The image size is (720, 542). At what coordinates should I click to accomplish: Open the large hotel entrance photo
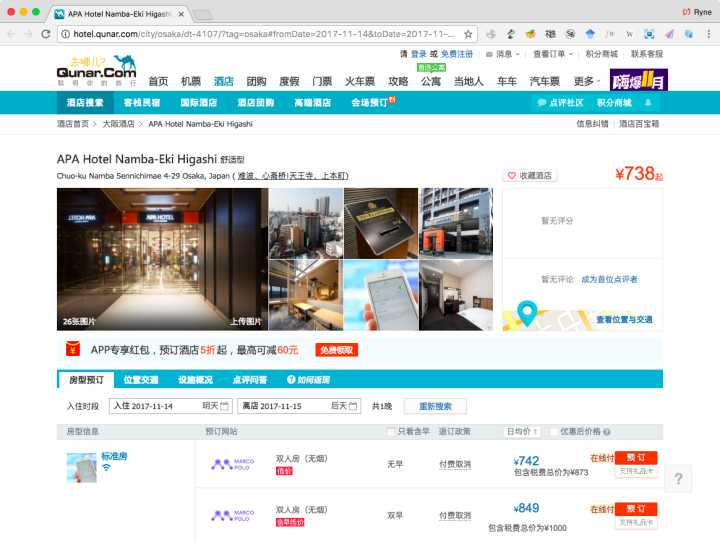pos(161,259)
